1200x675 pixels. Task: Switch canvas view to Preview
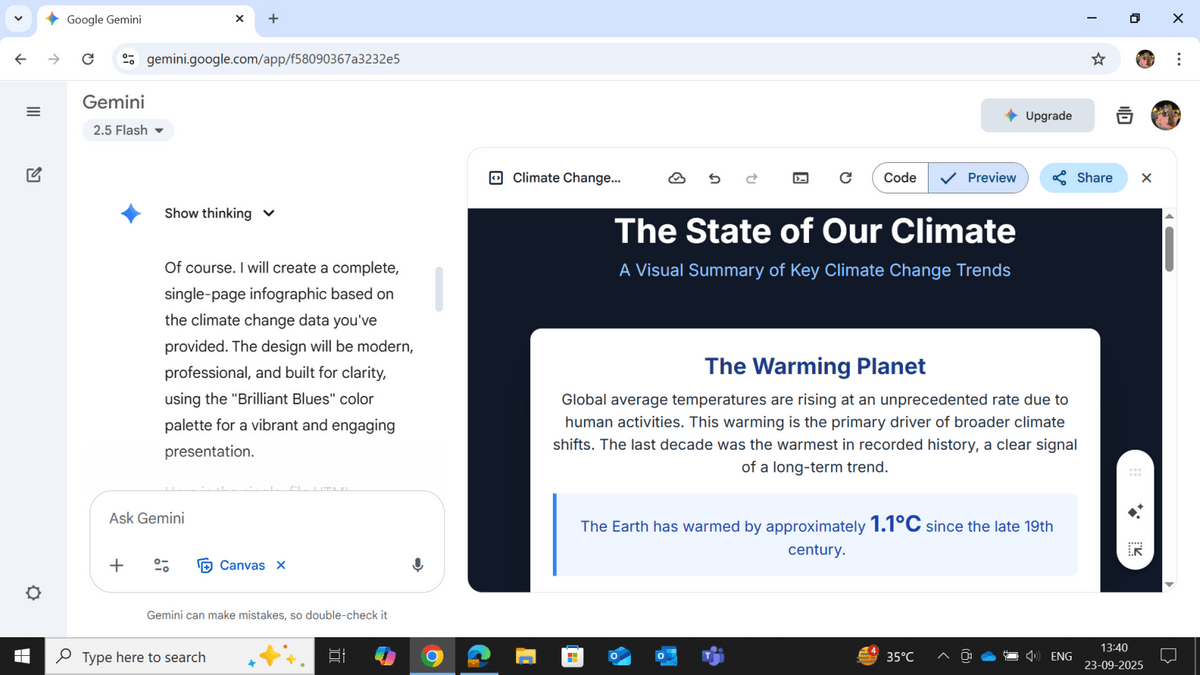click(978, 178)
